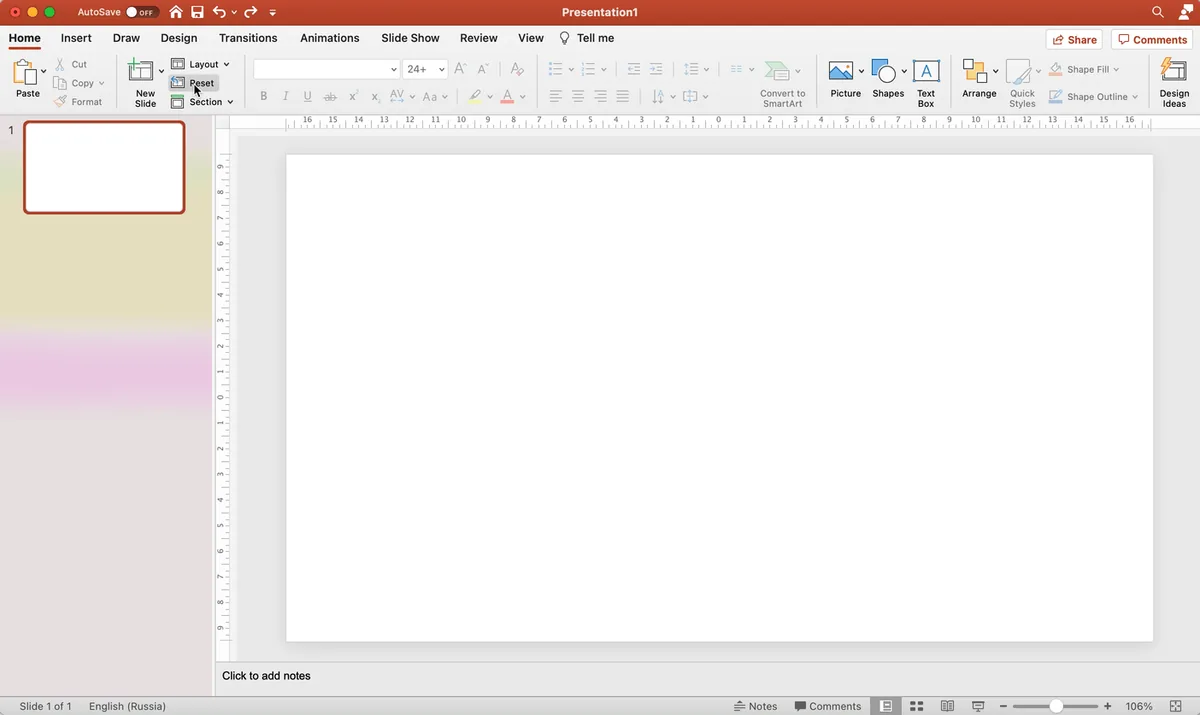The width and height of the screenshot is (1200, 715).
Task: Switch to the Design tab
Action: click(x=179, y=38)
